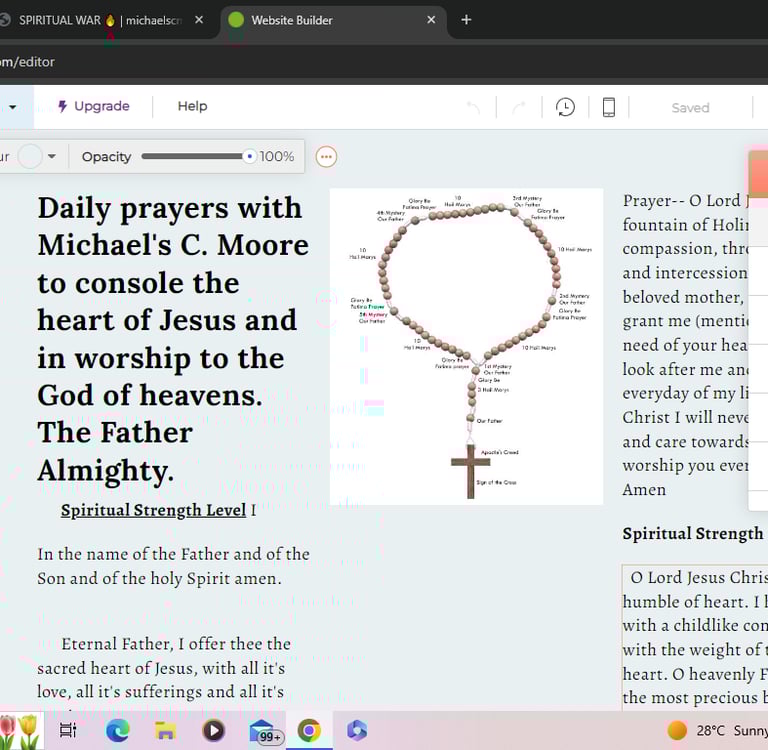Screen dimensions: 768x750
Task: Switch to mobile view icon
Action: [x=609, y=107]
